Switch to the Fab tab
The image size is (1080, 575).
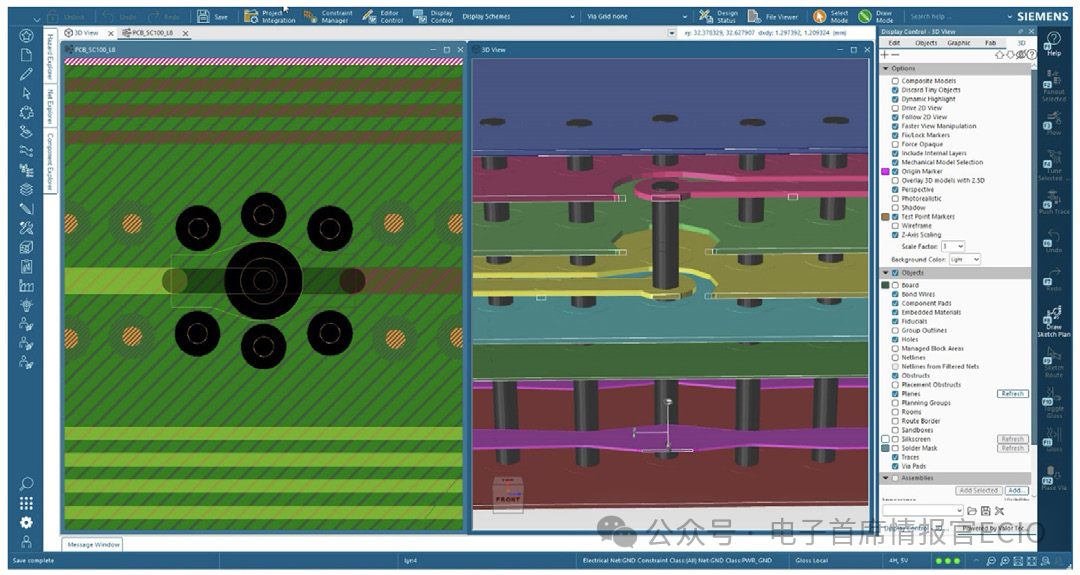(990, 43)
